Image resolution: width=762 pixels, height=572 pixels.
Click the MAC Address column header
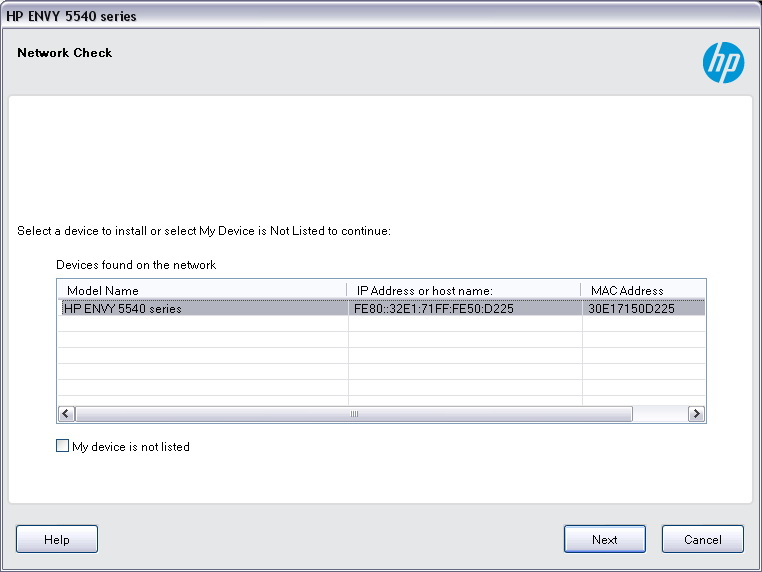[x=627, y=291]
